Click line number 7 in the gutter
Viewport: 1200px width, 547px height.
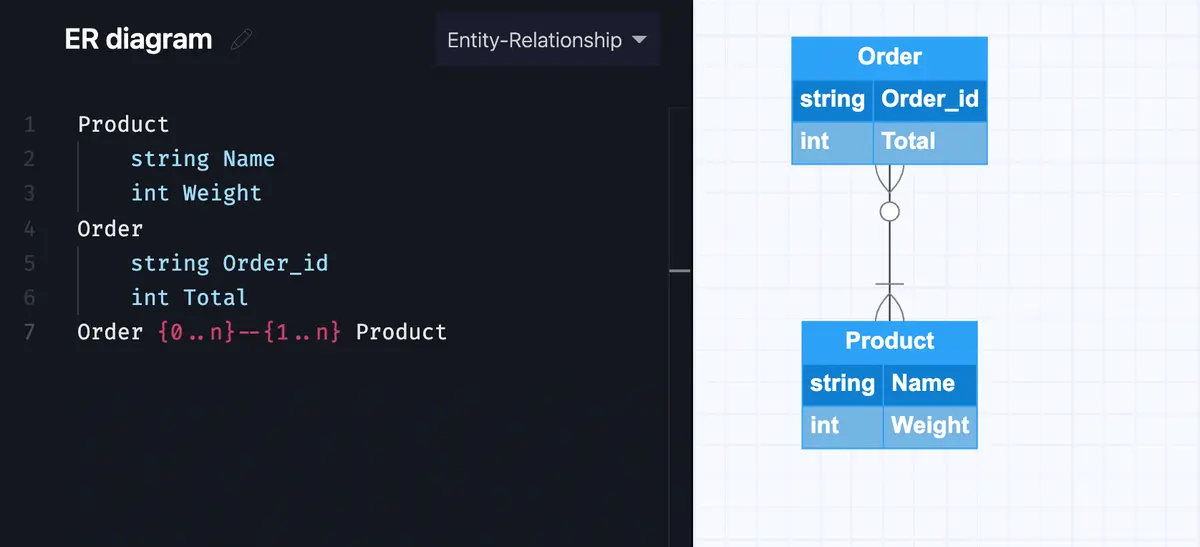click(x=29, y=332)
